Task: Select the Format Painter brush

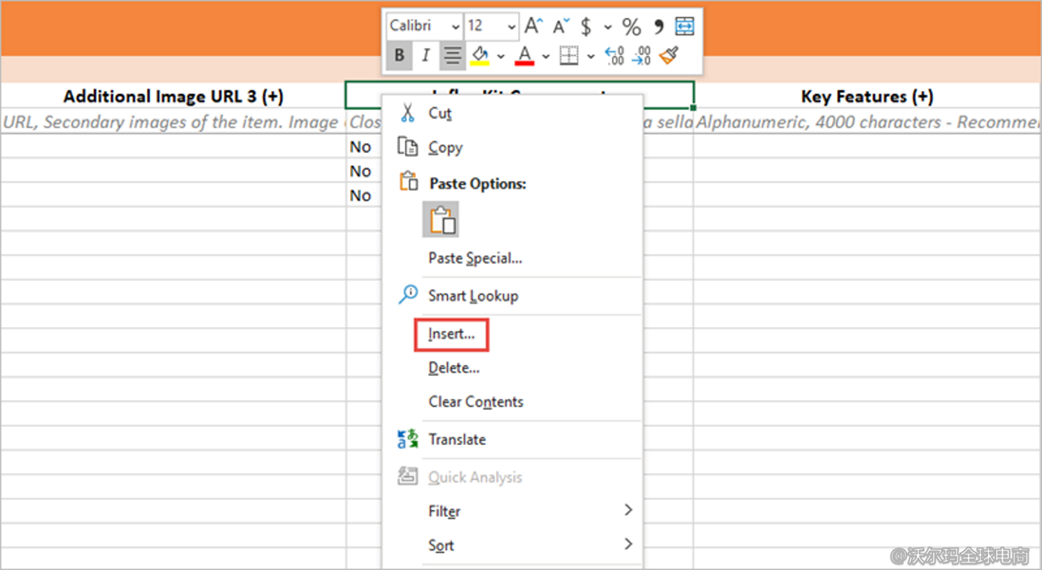Action: point(670,56)
